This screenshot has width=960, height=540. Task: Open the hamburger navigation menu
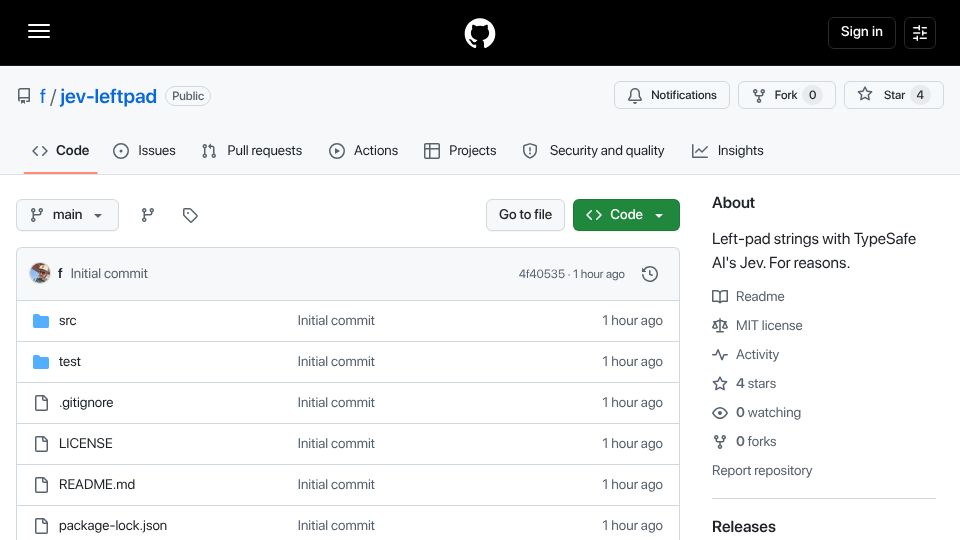(39, 31)
